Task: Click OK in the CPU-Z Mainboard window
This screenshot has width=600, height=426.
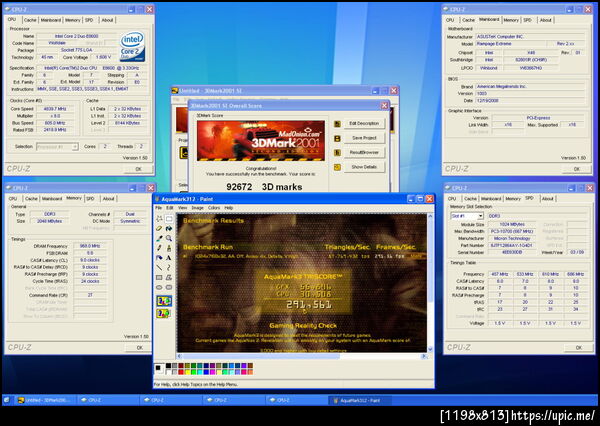Action: (x=577, y=169)
